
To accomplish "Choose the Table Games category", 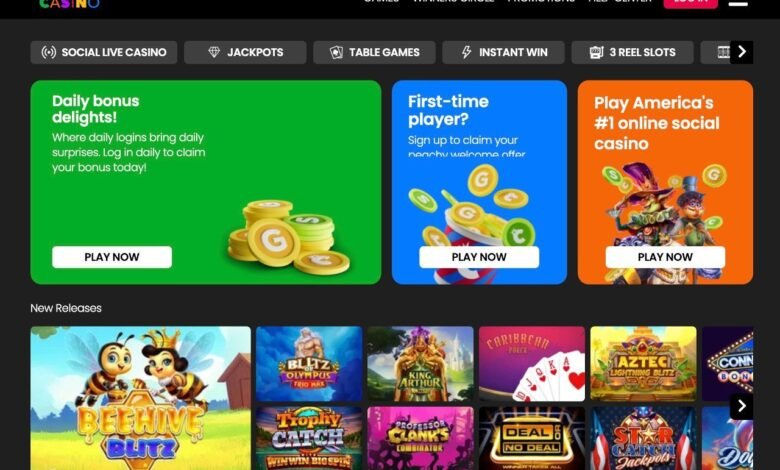I will pyautogui.click(x=374, y=52).
